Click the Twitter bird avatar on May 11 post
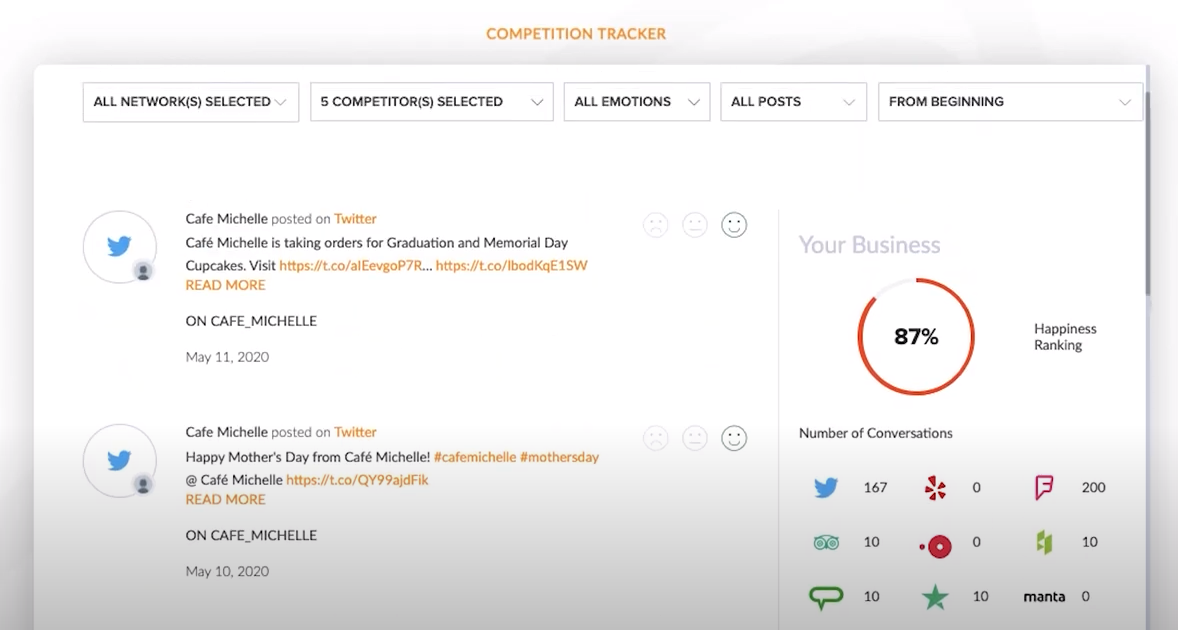 point(119,246)
